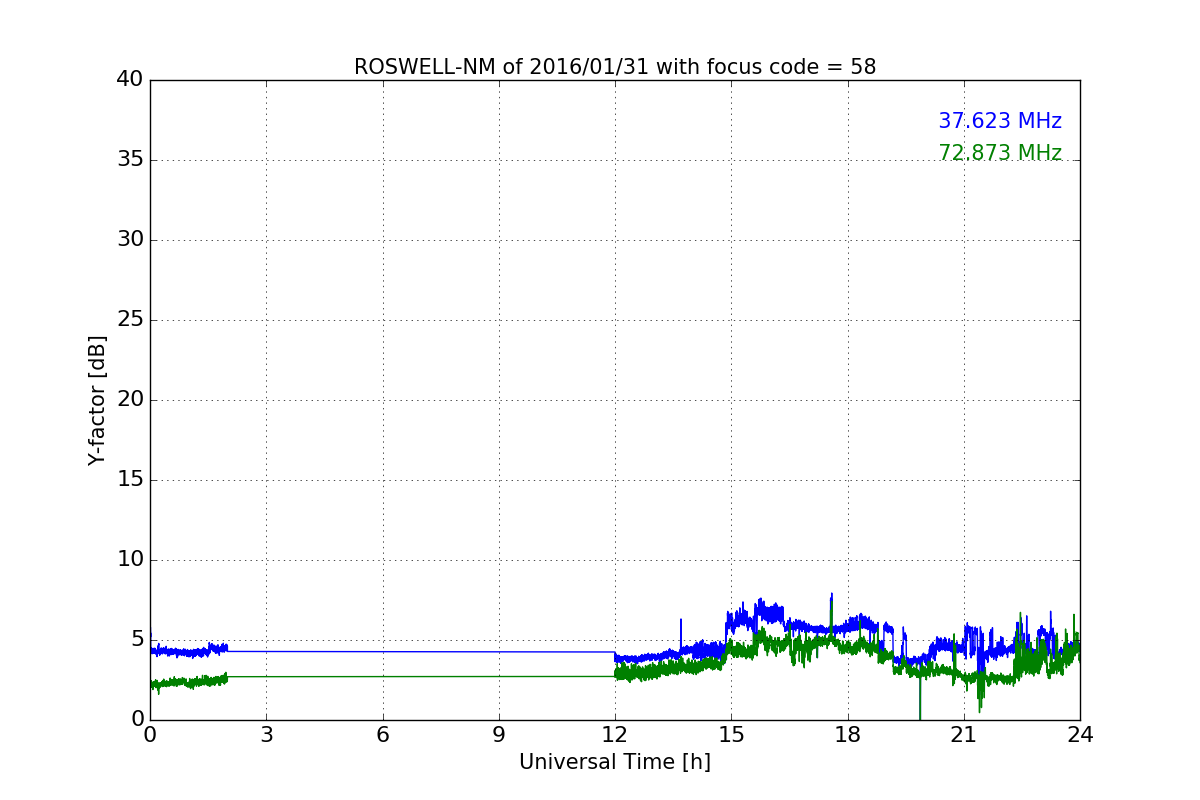Click the blue 37.623 MHz legend label
Screen dimensions: 1200x800
(1000, 121)
